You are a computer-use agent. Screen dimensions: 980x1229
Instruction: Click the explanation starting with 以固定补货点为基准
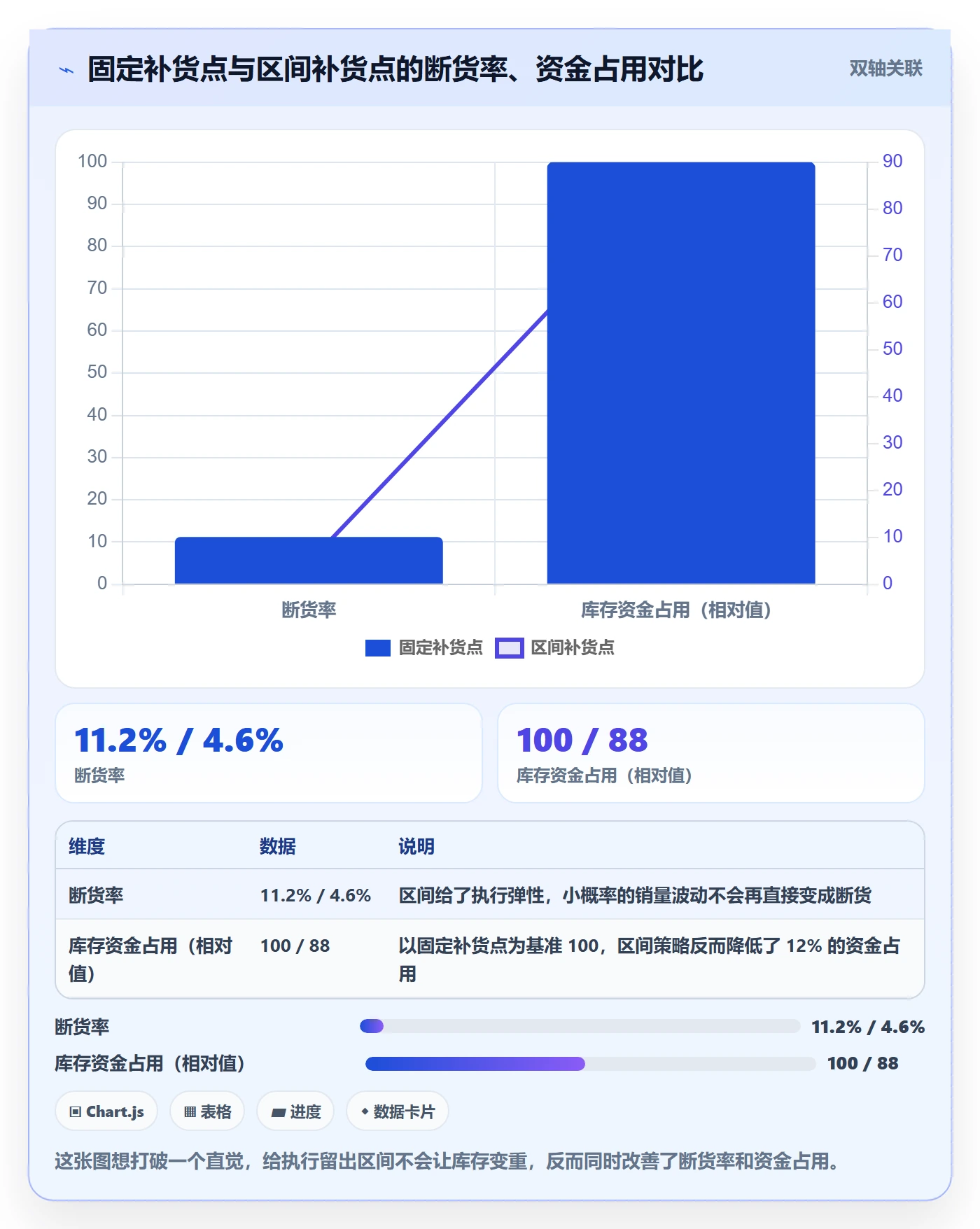[649, 960]
